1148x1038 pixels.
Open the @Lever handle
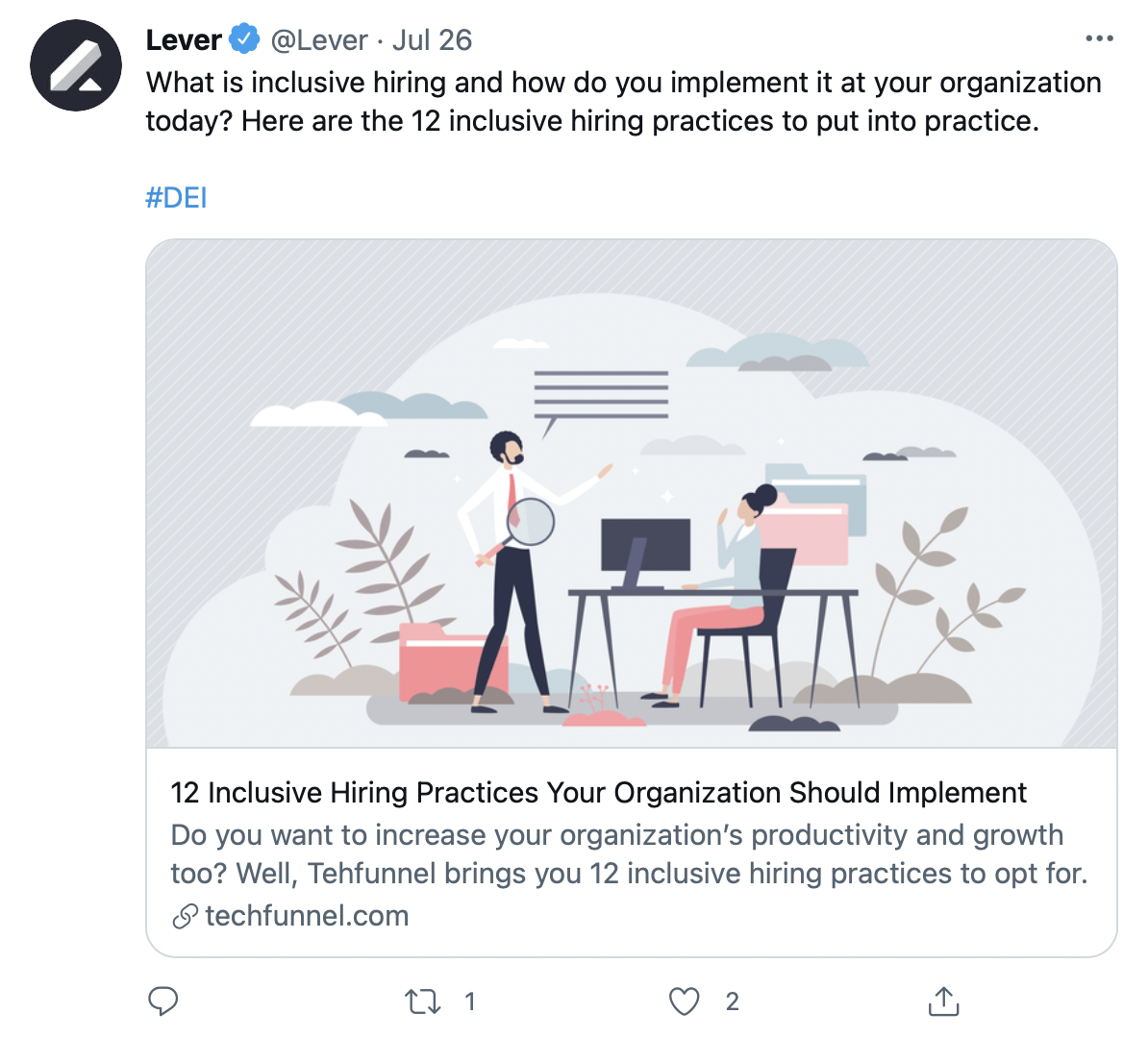[x=319, y=39]
